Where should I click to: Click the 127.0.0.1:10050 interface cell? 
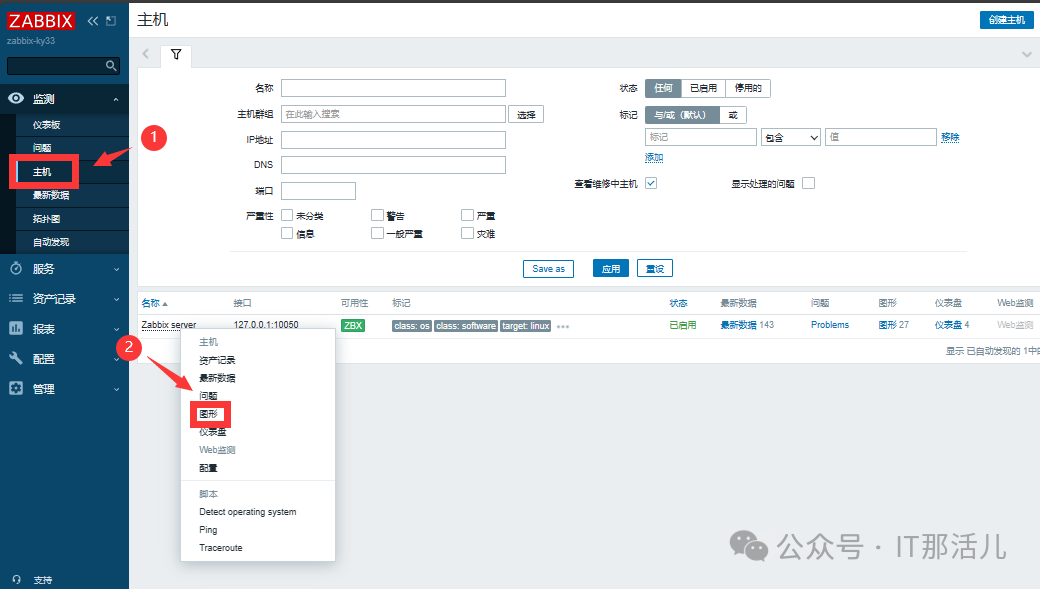[x=266, y=325]
